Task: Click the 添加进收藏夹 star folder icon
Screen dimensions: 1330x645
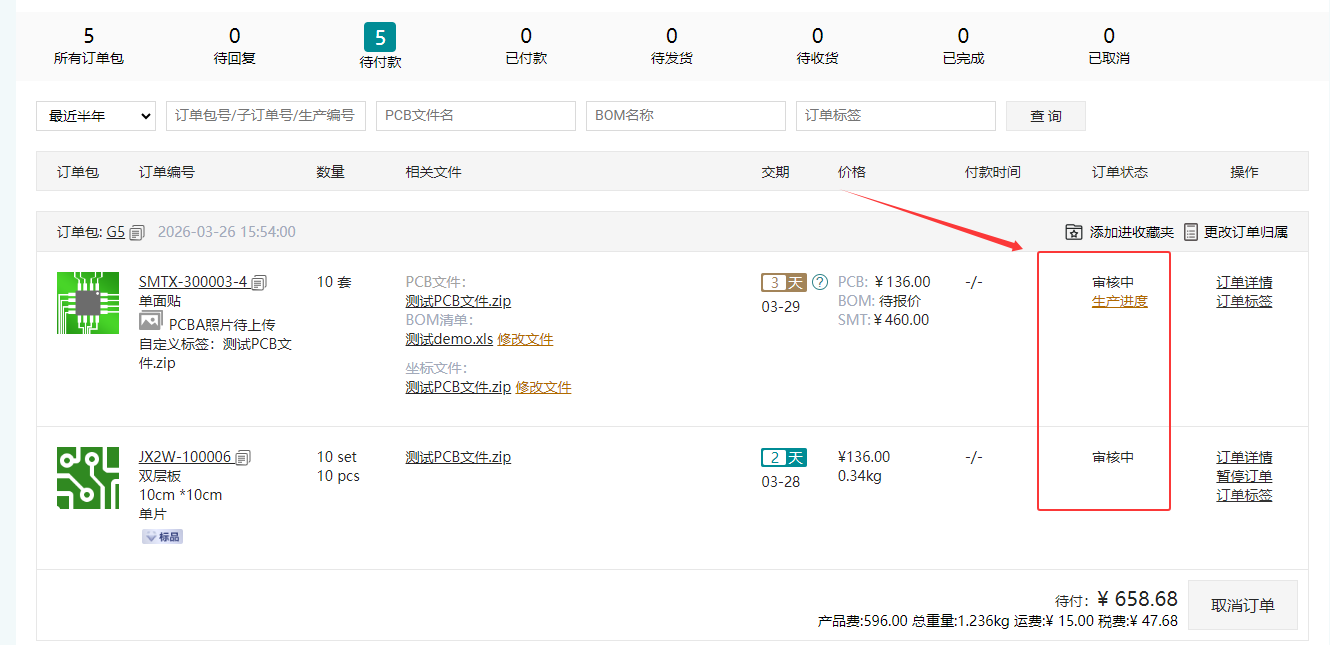Action: [x=1074, y=232]
